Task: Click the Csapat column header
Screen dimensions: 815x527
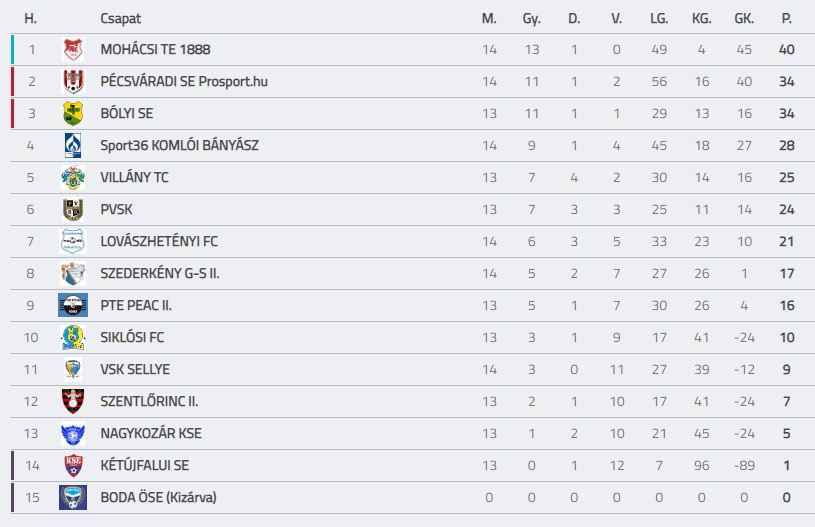Action: click(x=121, y=19)
